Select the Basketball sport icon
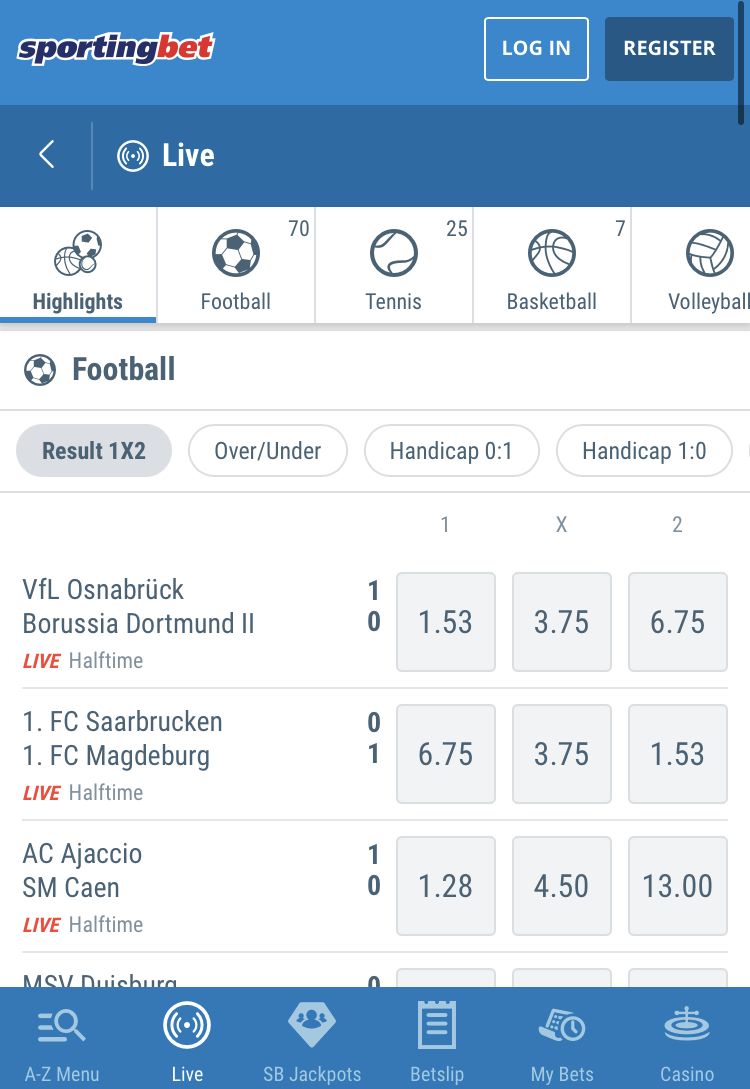Image resolution: width=750 pixels, height=1089 pixels. (x=552, y=253)
